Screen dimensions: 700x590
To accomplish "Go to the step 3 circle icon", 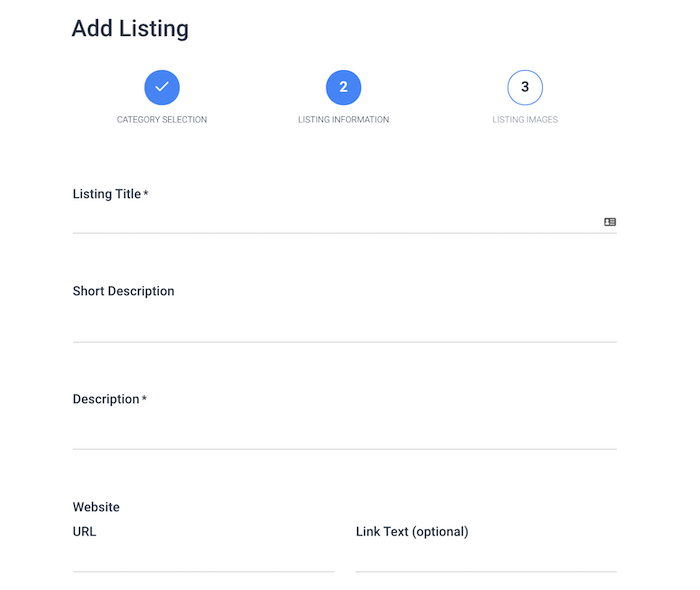I will (x=525, y=87).
